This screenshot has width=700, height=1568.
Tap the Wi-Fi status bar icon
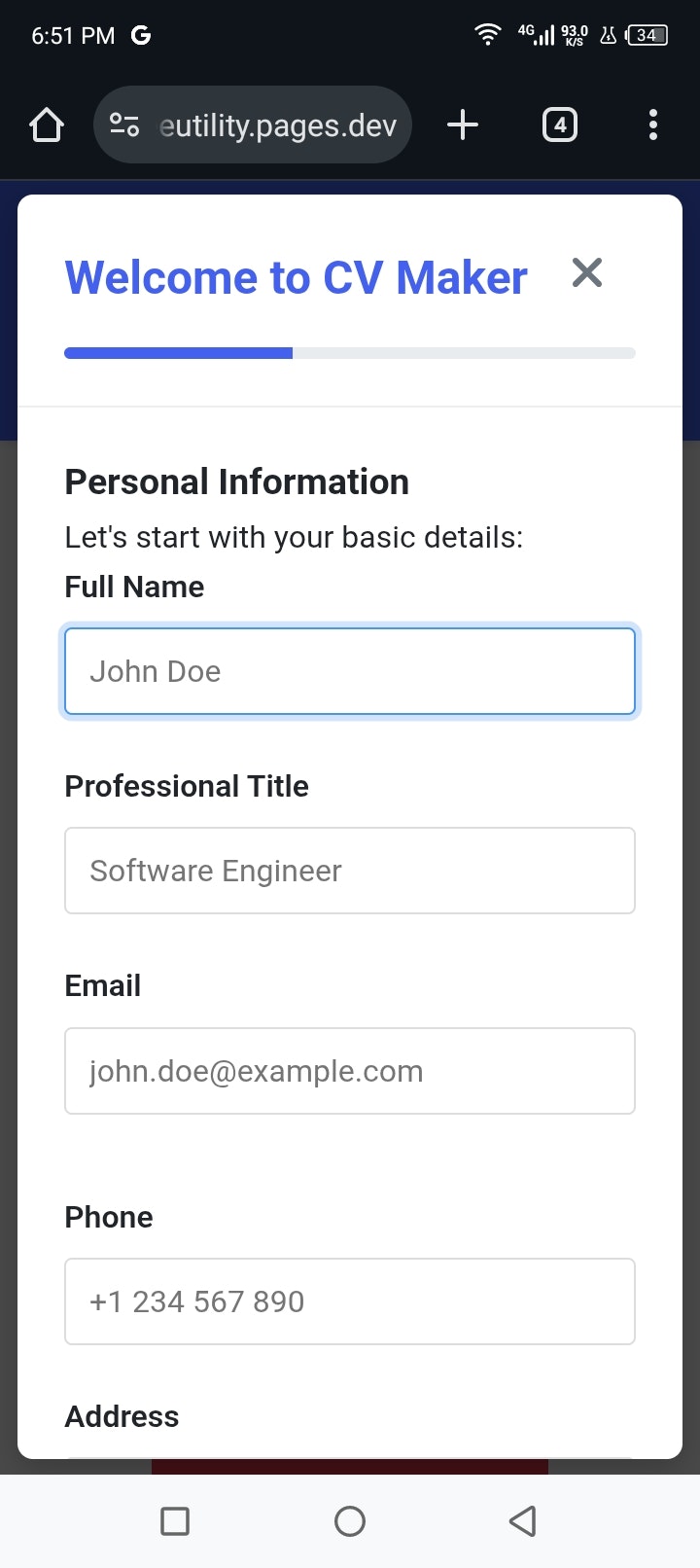pos(487,35)
